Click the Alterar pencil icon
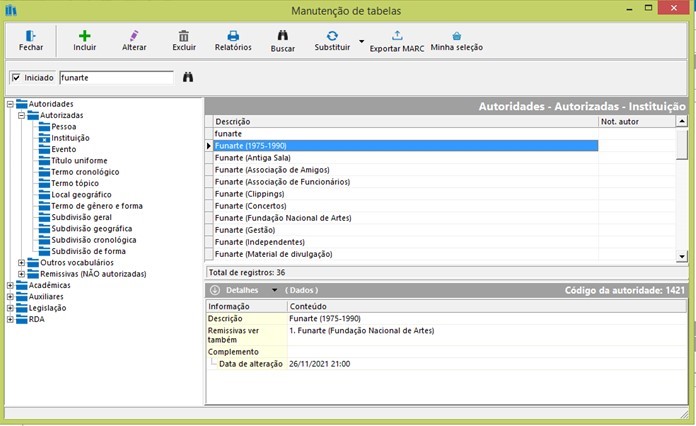The height and width of the screenshot is (426, 696). [134, 35]
